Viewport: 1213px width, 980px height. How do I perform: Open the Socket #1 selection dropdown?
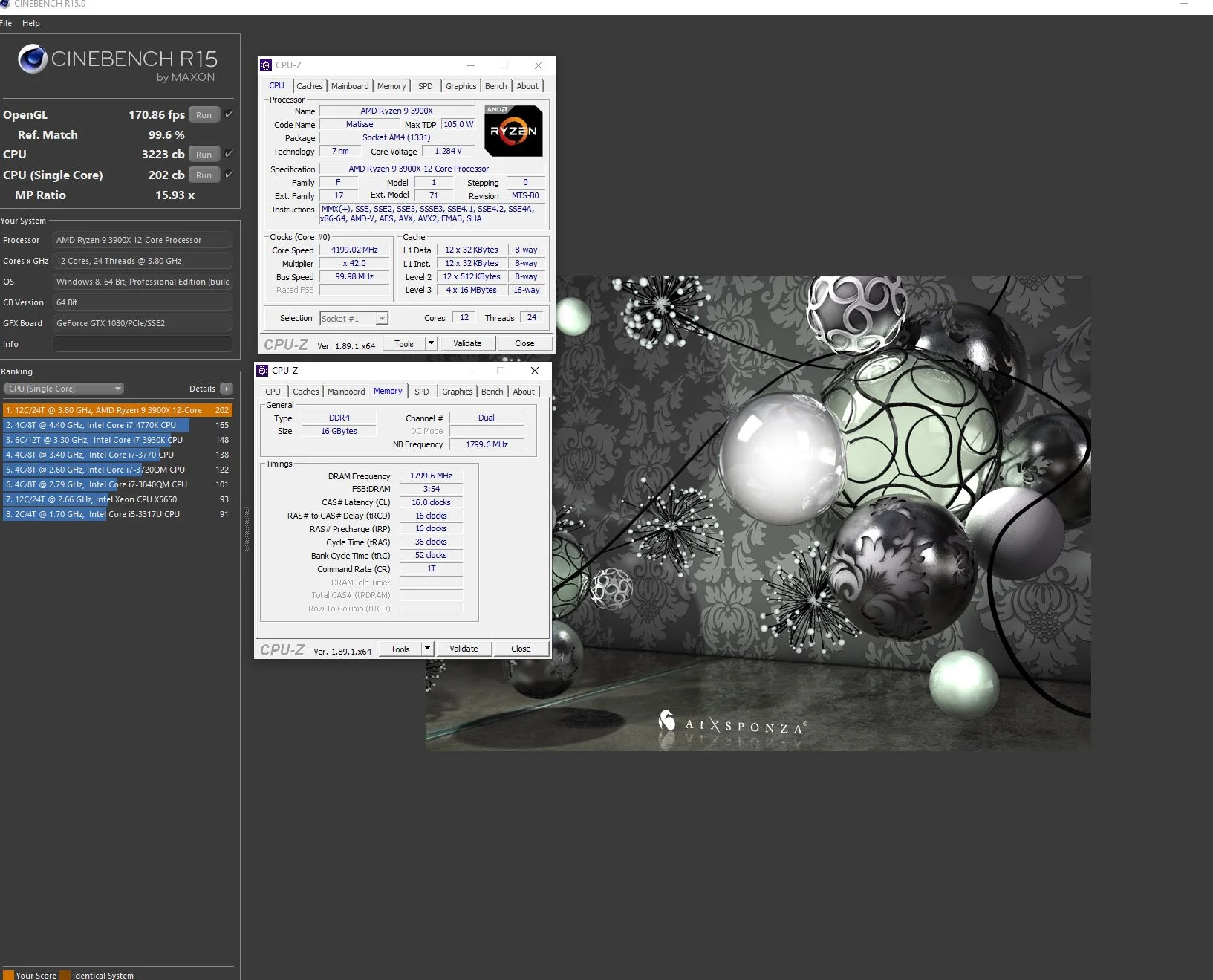click(354, 319)
